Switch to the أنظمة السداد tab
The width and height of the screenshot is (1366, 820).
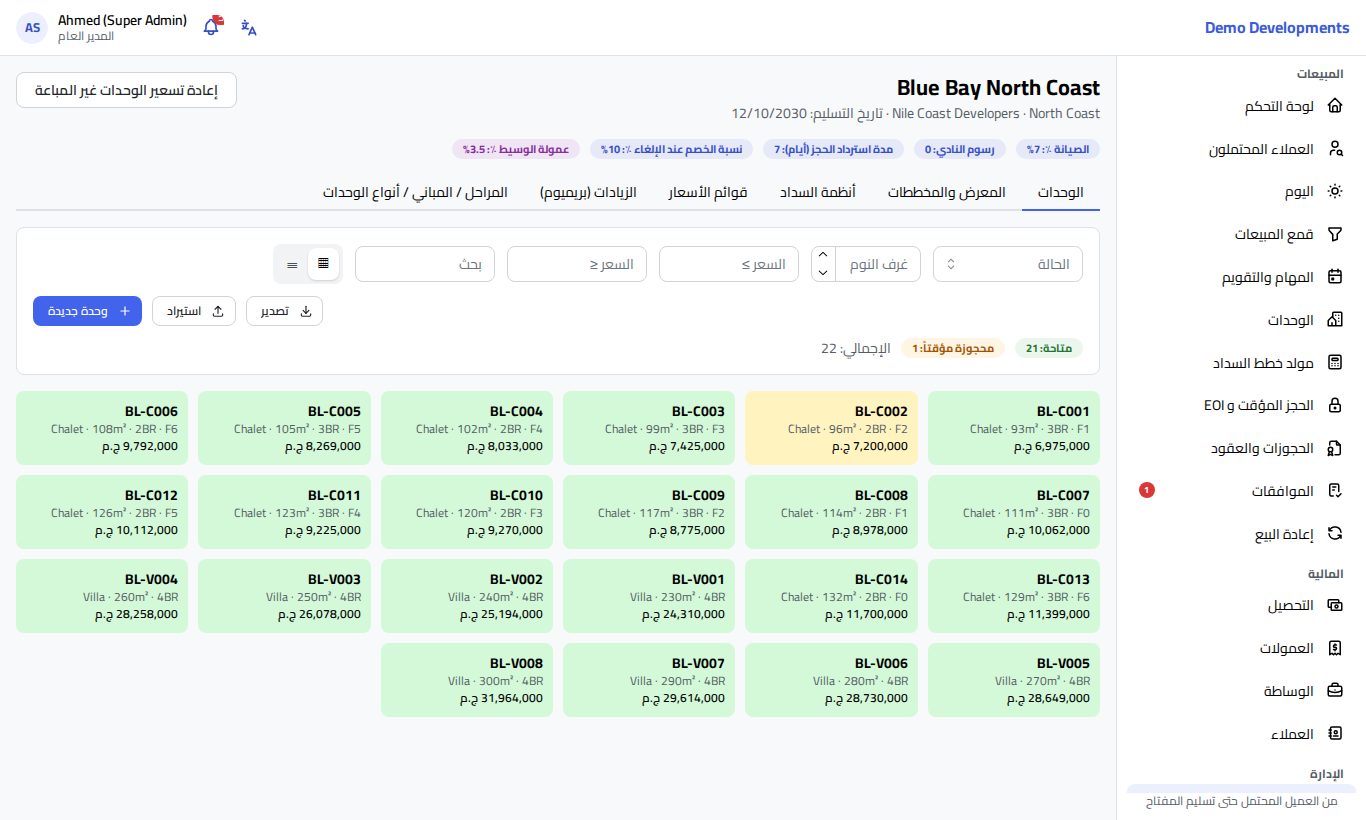pos(818,192)
